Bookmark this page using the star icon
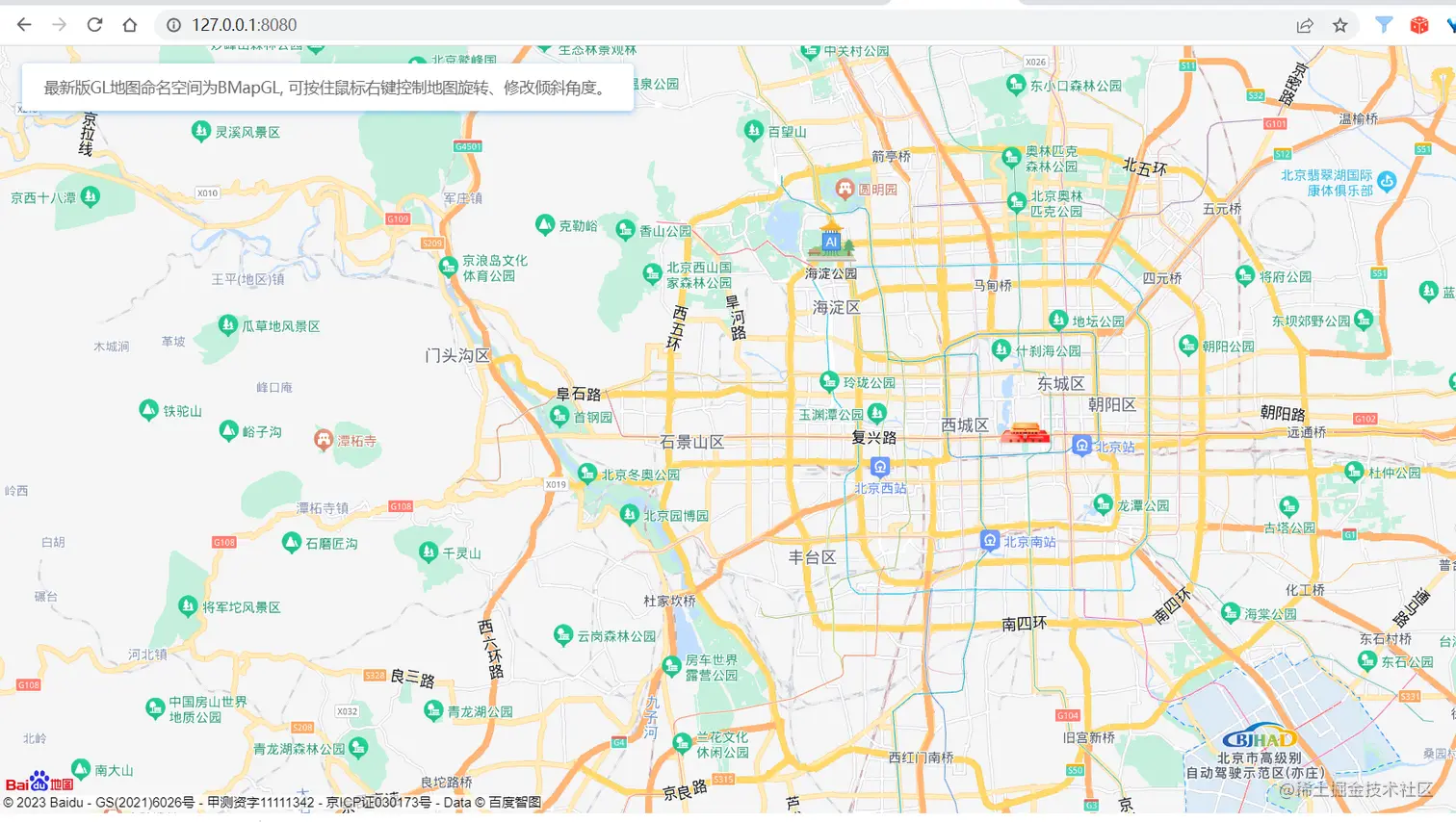 [x=1339, y=25]
